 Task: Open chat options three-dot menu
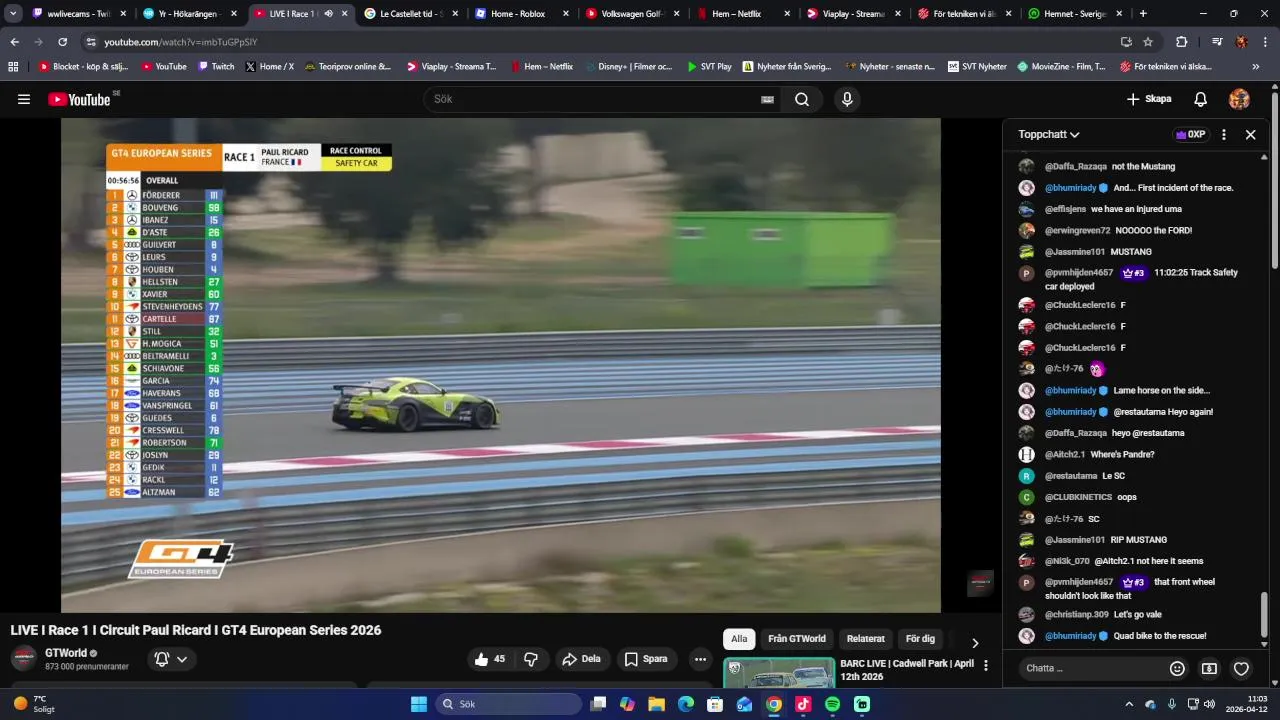[1223, 134]
